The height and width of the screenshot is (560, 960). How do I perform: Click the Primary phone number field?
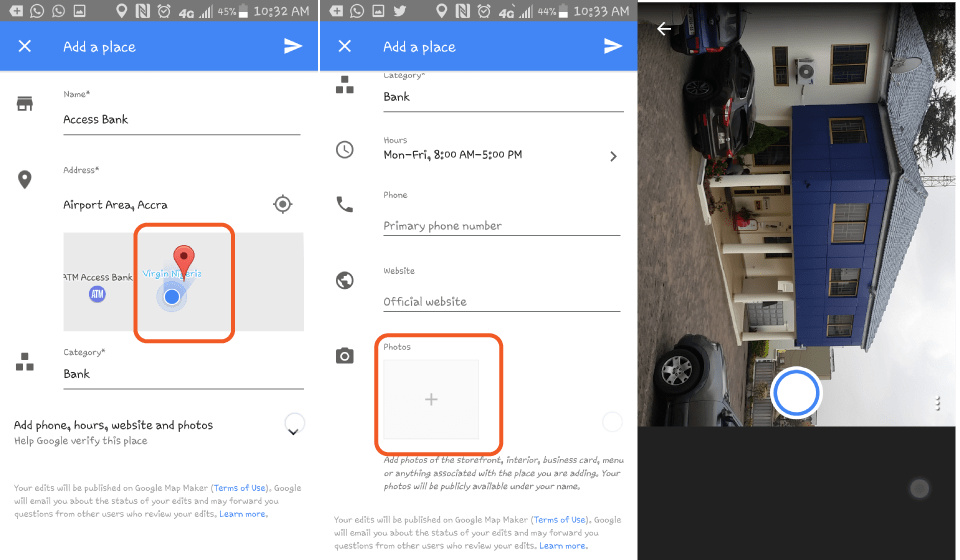(x=501, y=226)
